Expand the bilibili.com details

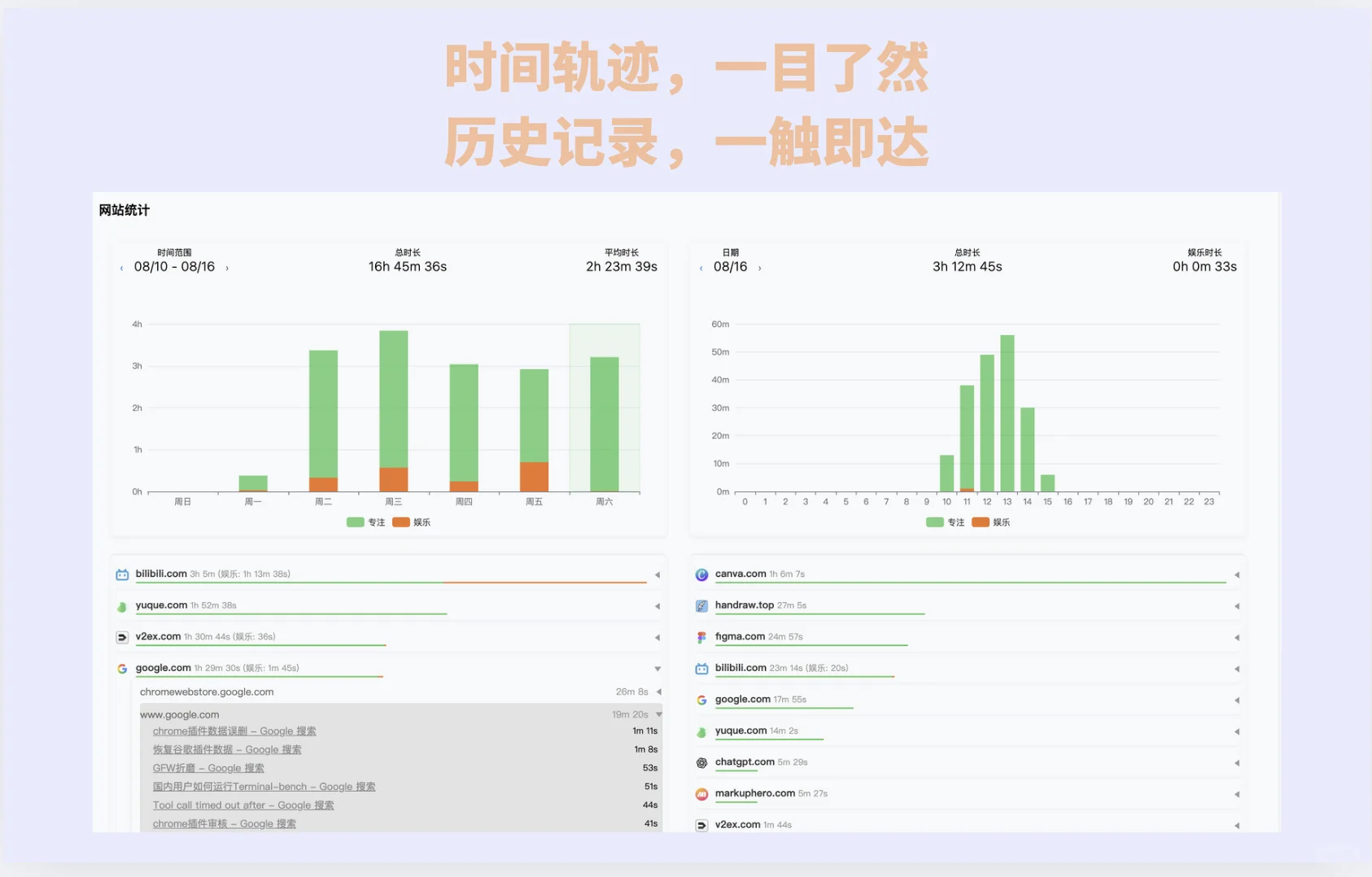coord(657,574)
